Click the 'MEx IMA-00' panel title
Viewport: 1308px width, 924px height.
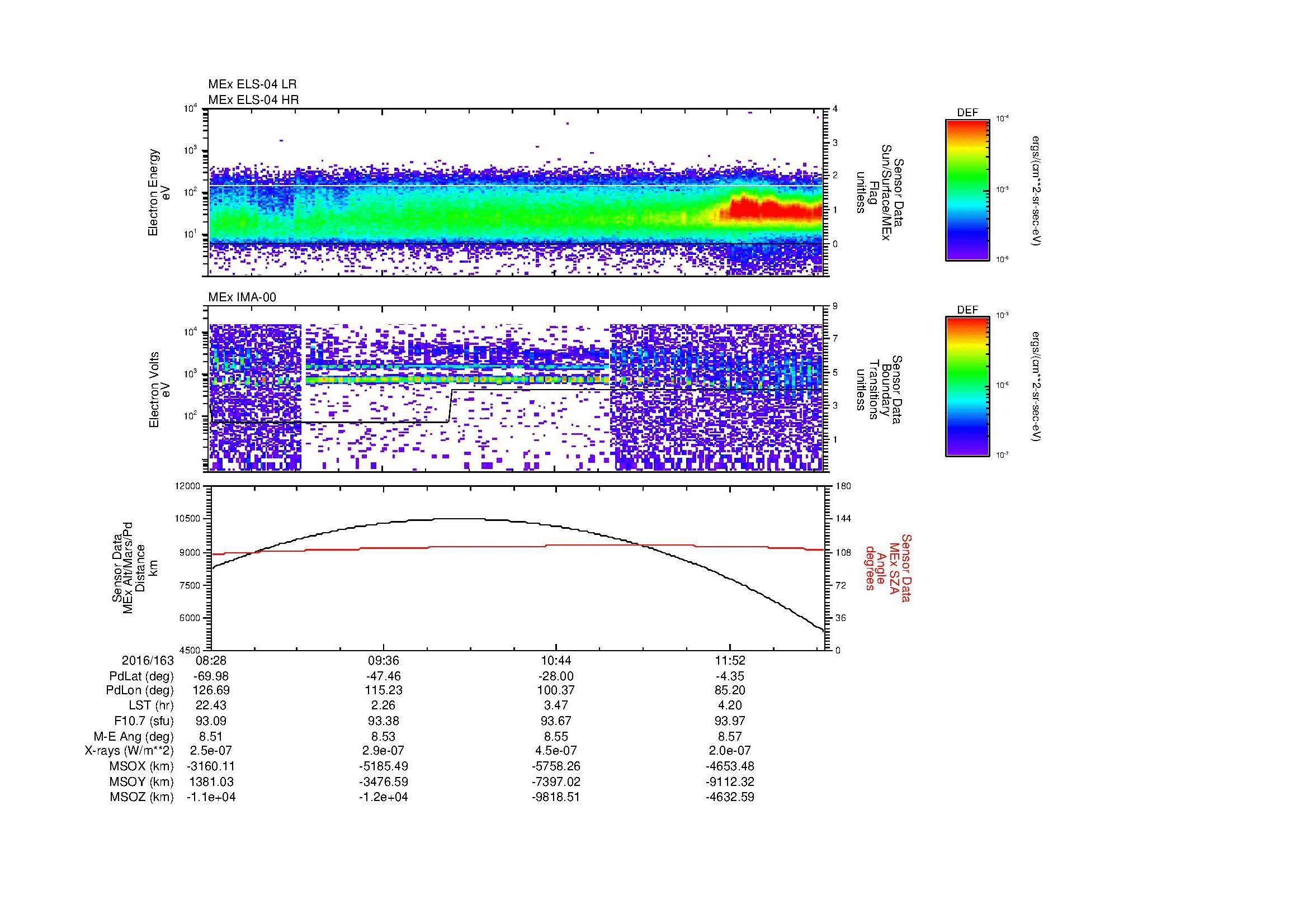(x=242, y=297)
